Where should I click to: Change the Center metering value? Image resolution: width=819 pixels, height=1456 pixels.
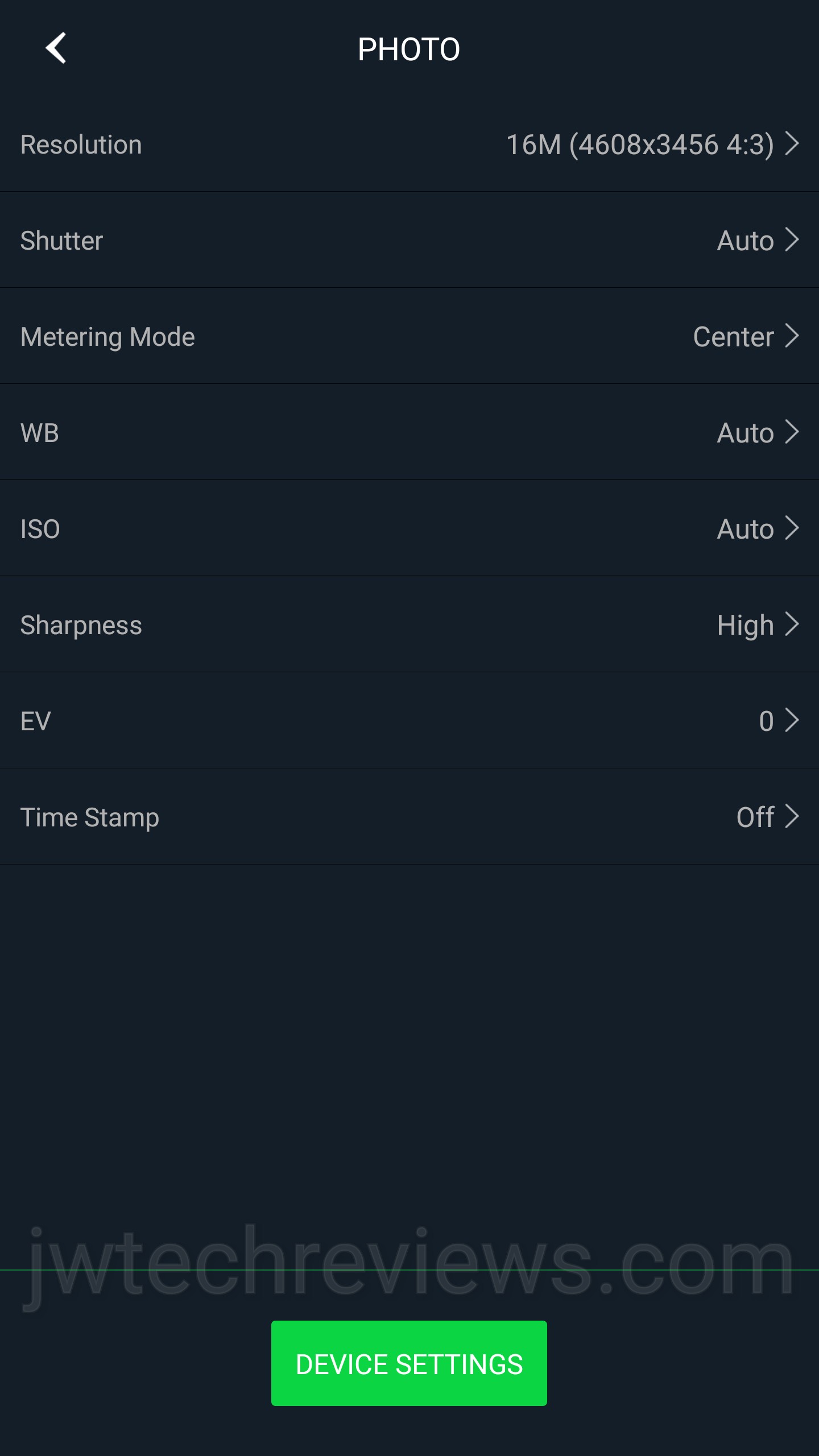click(x=733, y=337)
